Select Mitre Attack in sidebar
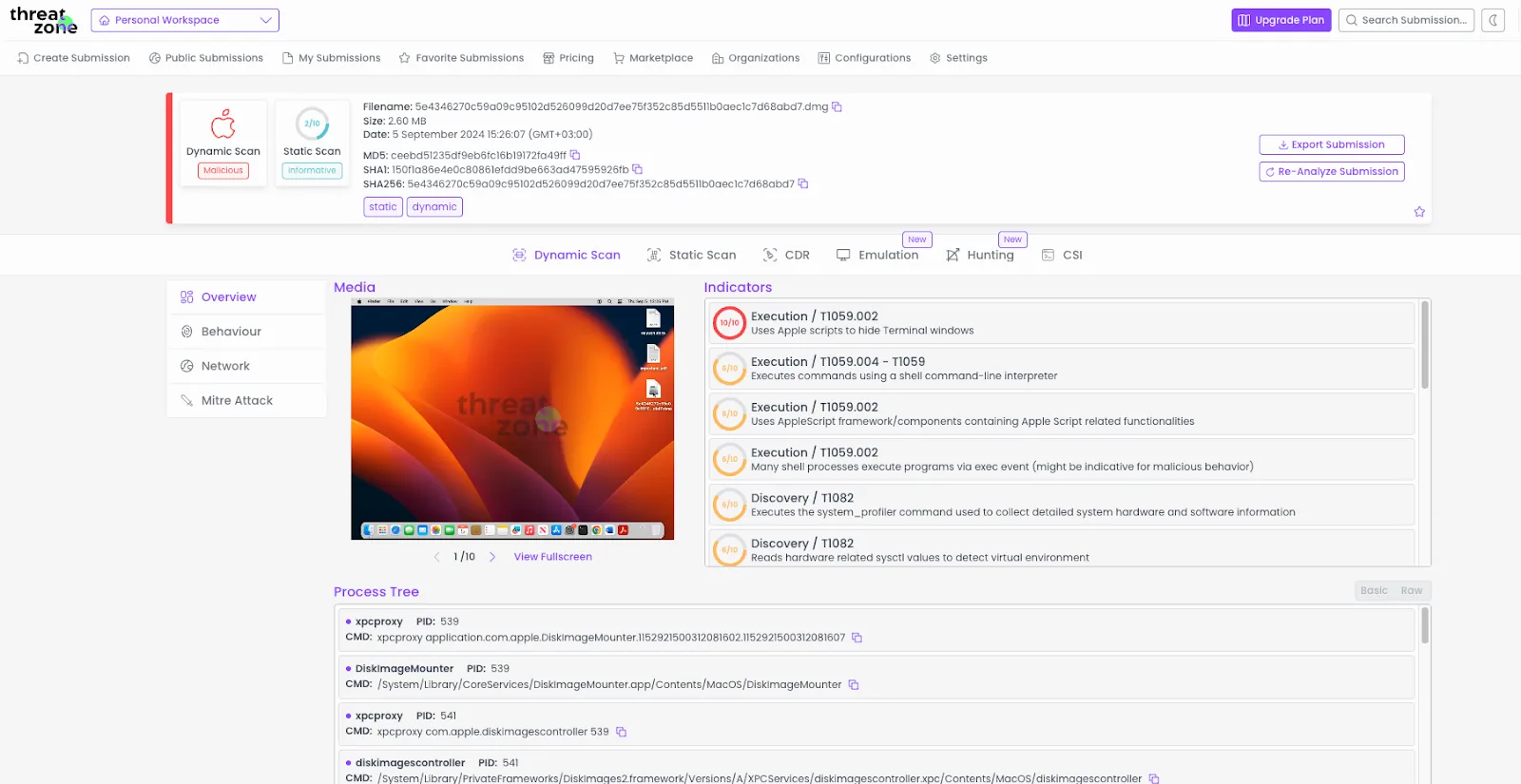1521x784 pixels. (x=246, y=400)
